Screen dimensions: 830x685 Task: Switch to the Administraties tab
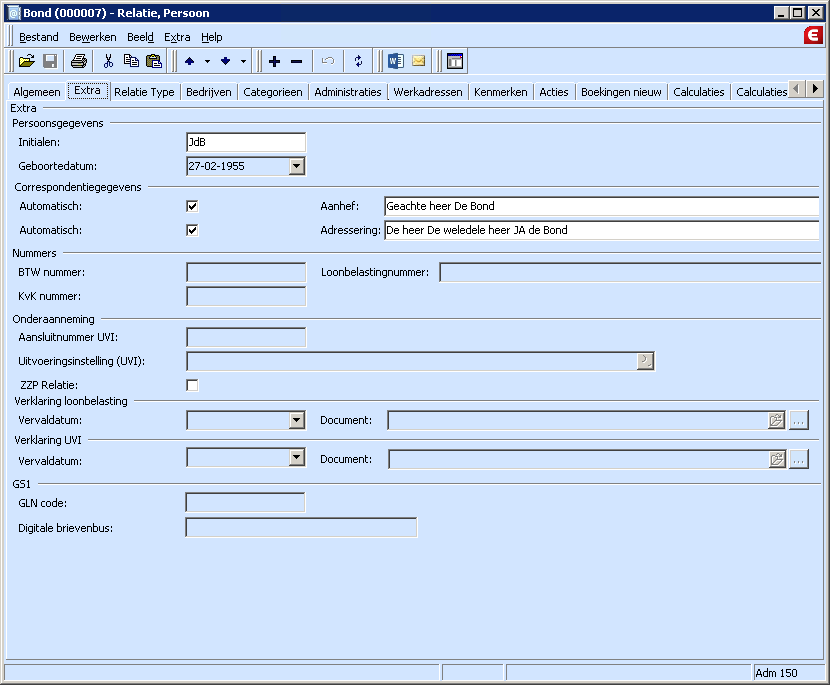348,92
